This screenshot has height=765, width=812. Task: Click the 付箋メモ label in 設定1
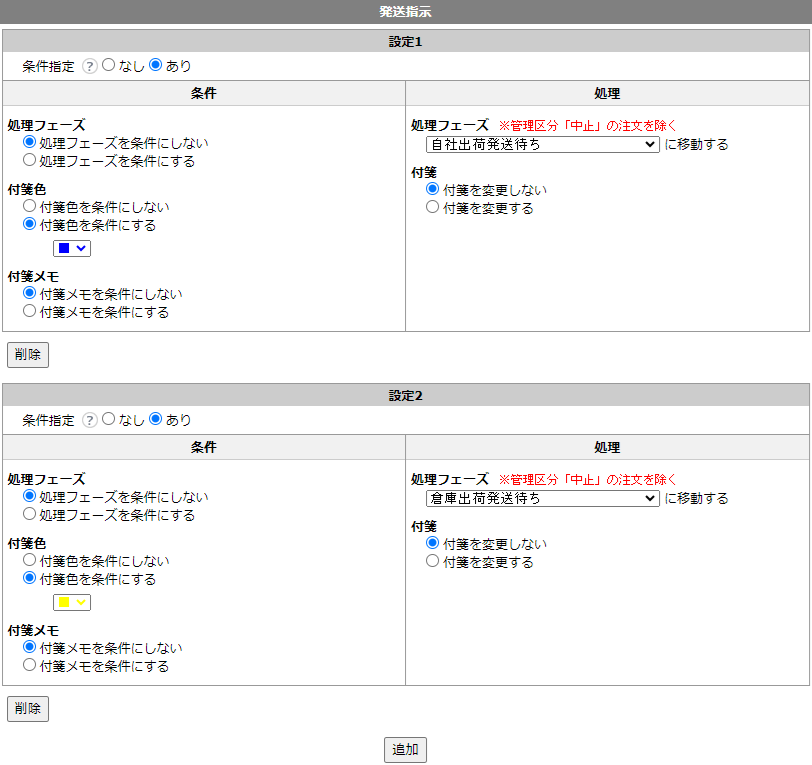click(33, 277)
